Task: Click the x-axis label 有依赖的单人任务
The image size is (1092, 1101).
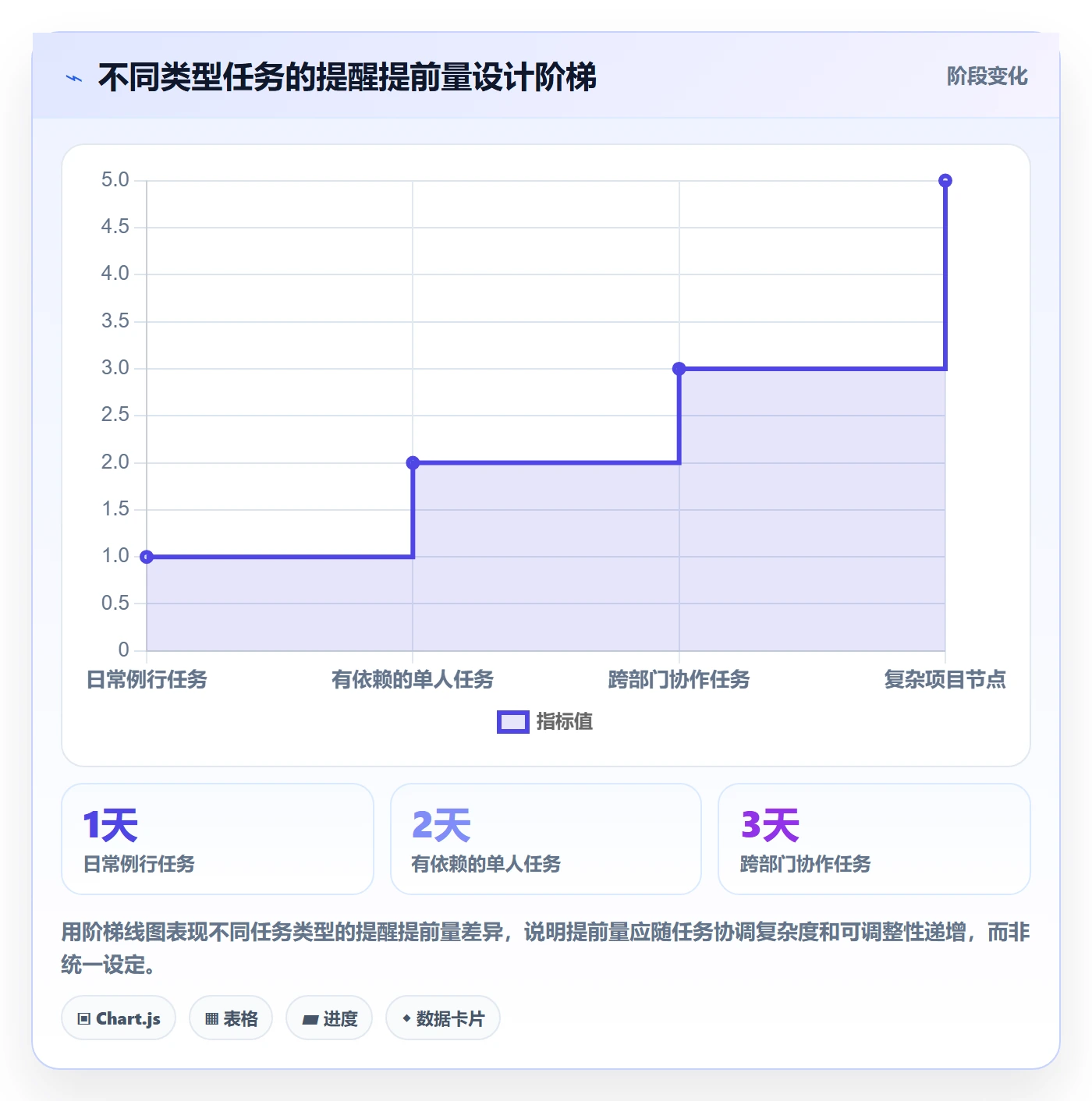Action: pos(413,680)
